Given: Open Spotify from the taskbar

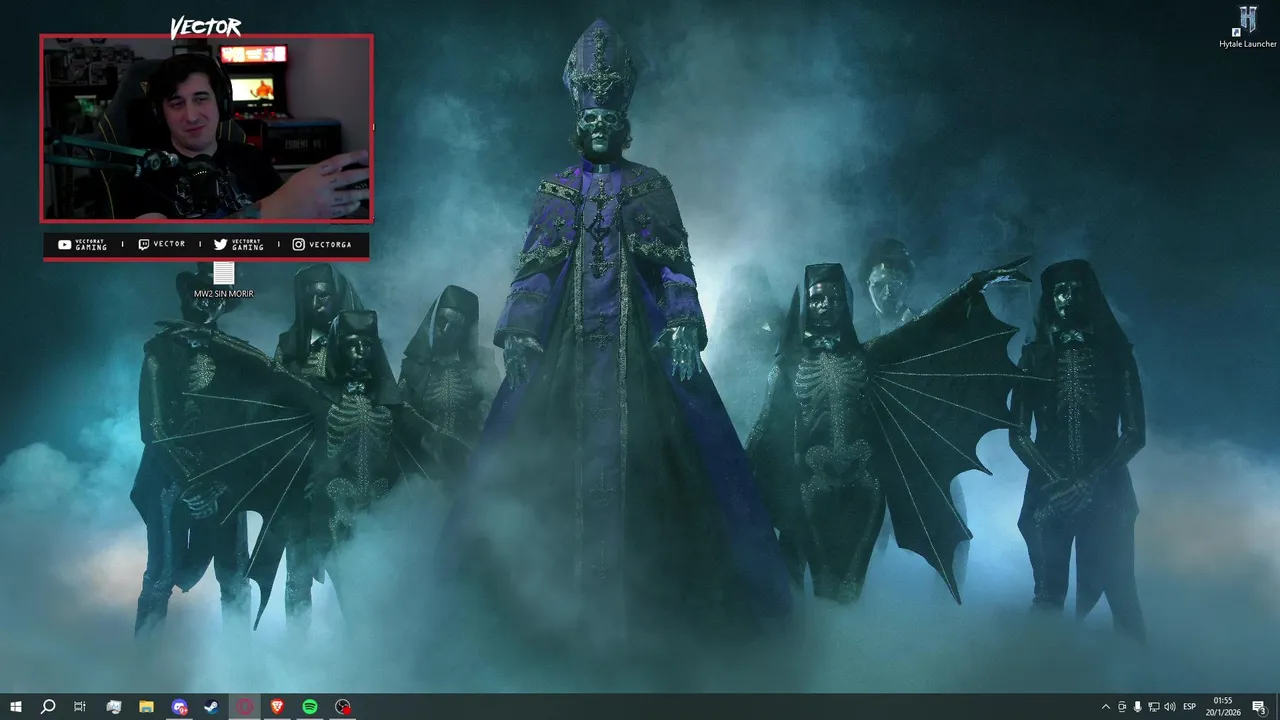Looking at the screenshot, I should point(310,707).
